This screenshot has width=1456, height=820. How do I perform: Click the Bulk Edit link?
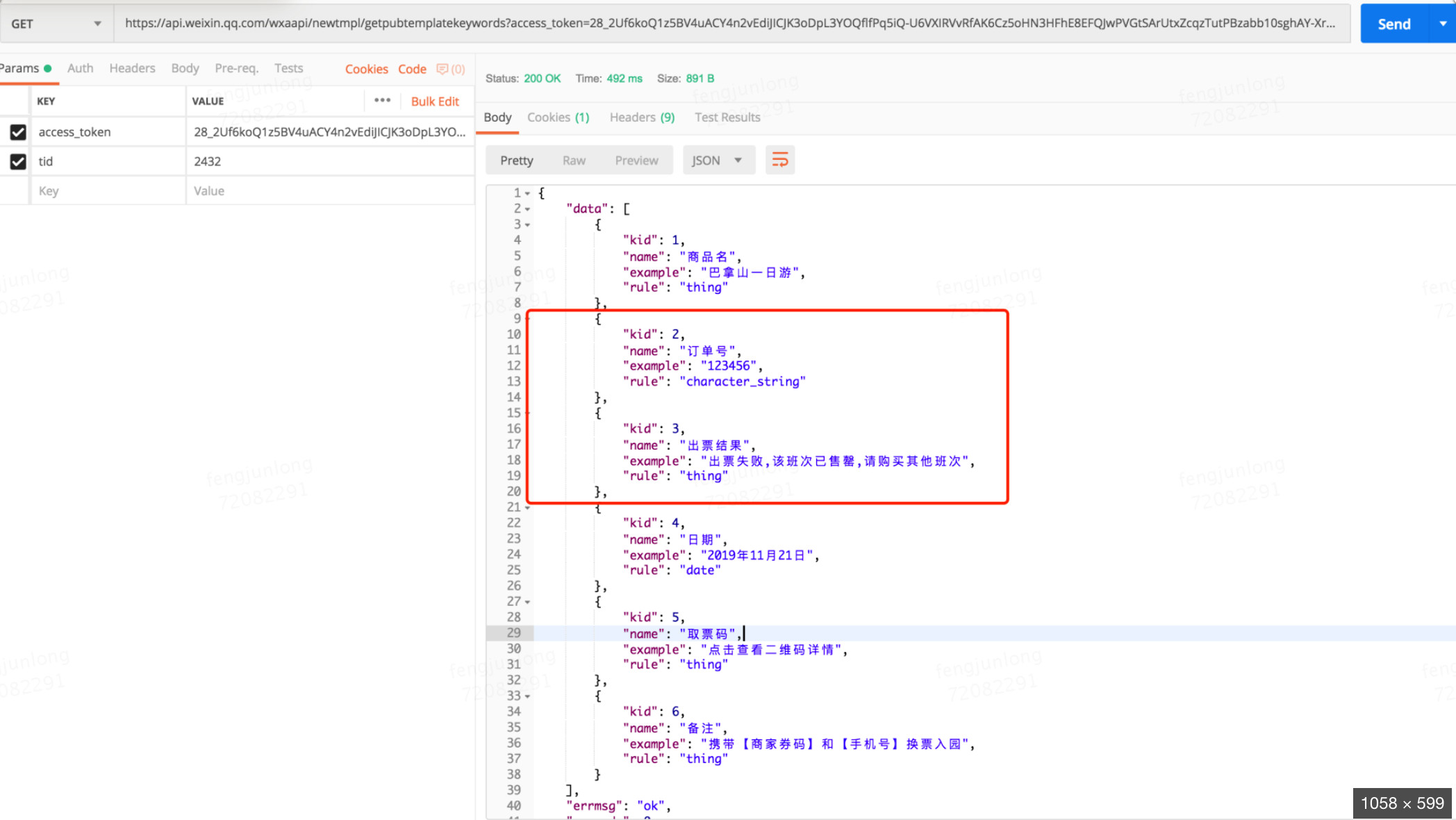435,101
